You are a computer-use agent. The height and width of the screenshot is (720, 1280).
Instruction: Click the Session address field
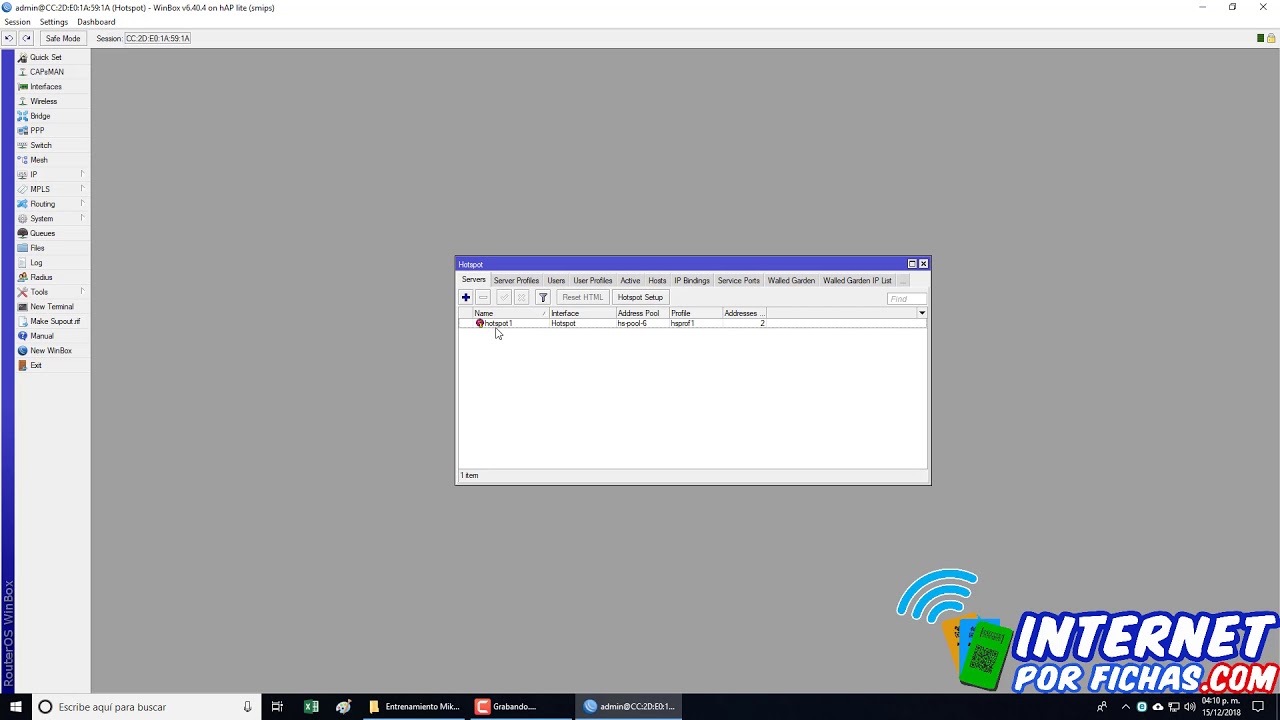pyautogui.click(x=158, y=38)
